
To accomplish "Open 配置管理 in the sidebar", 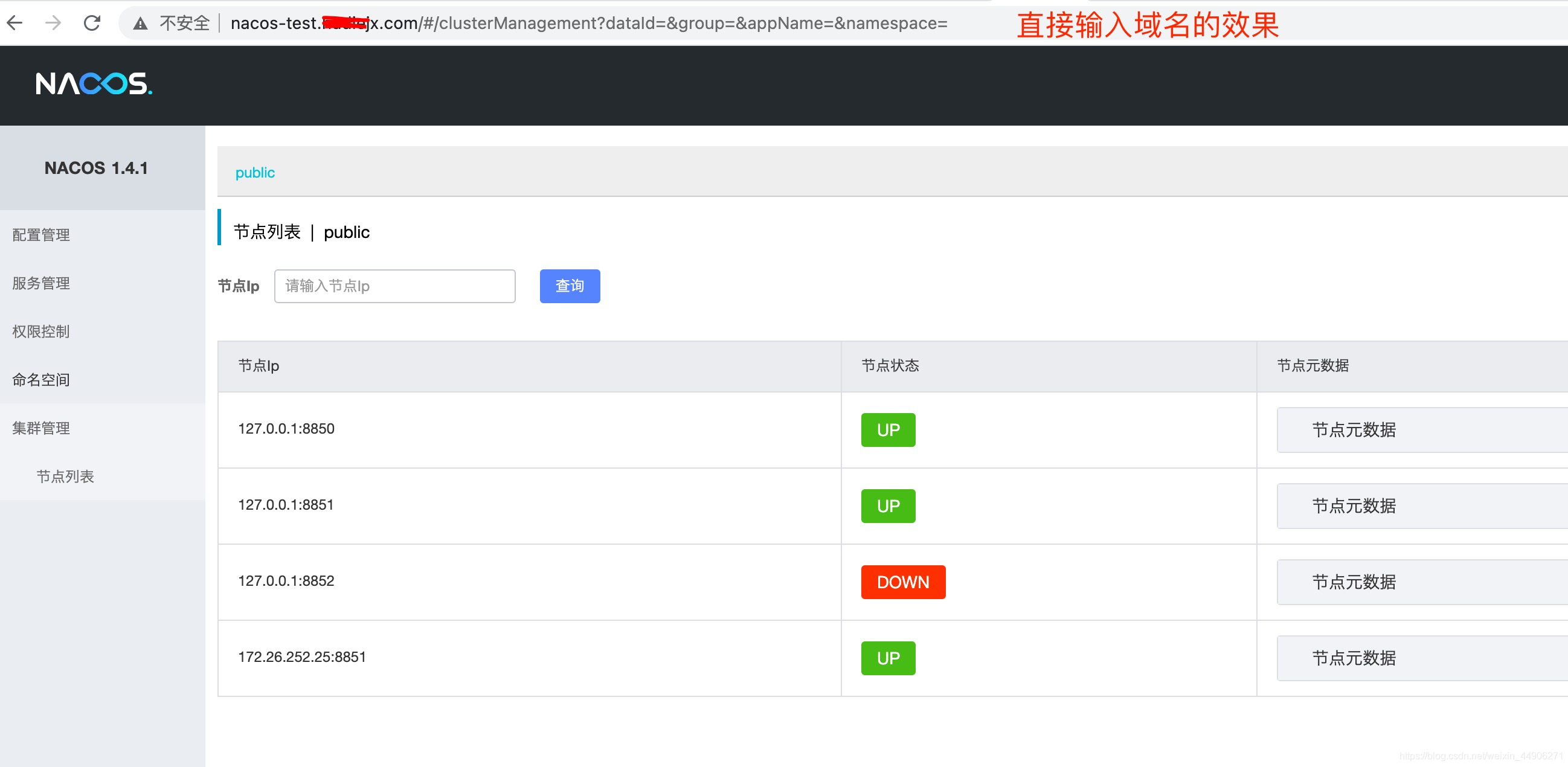I will (x=40, y=235).
